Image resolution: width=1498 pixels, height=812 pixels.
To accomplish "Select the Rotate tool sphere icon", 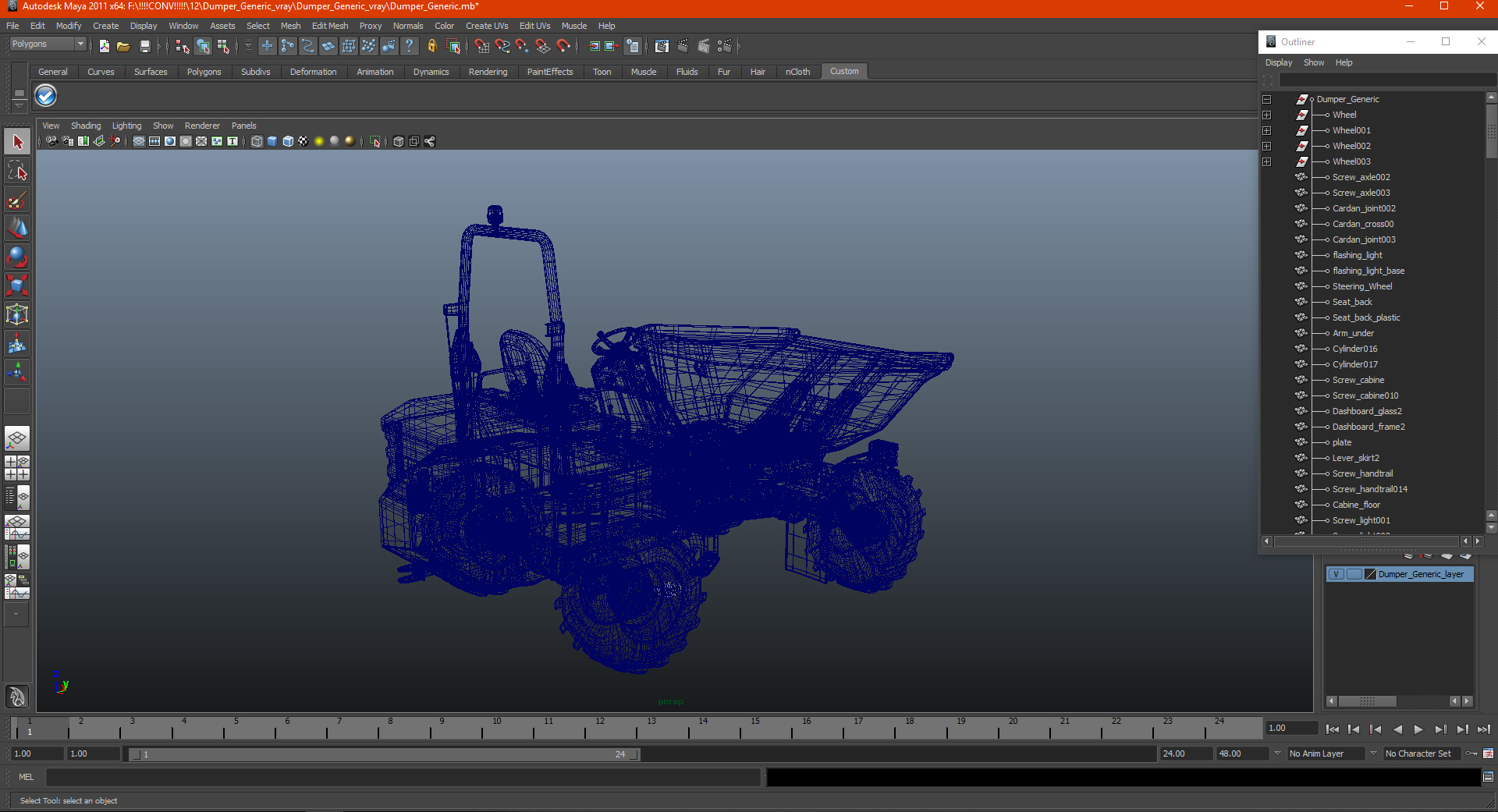I will pos(17,257).
